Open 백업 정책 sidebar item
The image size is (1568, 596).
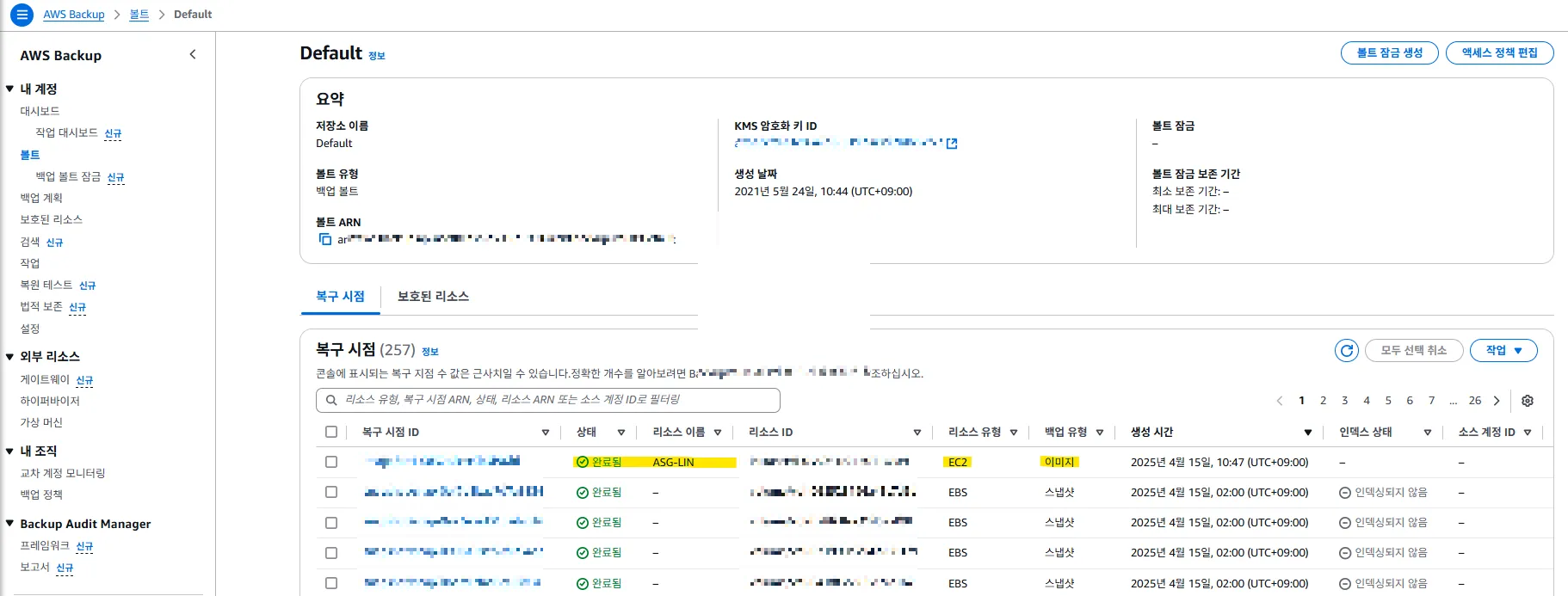point(41,495)
